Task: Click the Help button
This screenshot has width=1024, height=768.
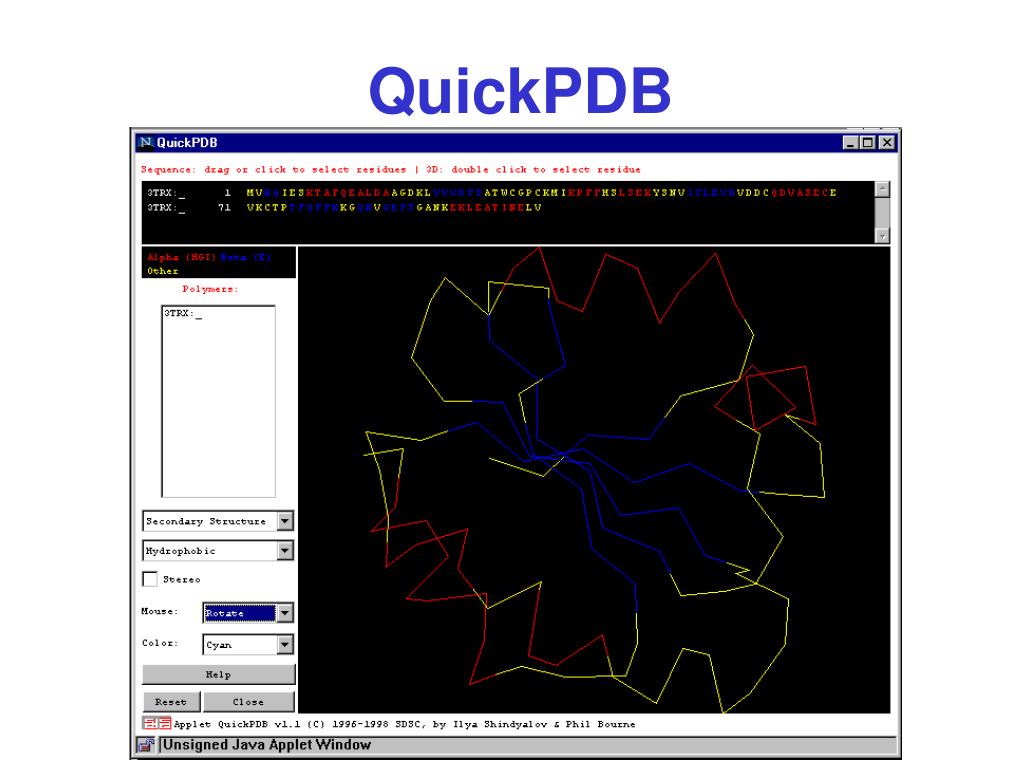Action: (219, 674)
